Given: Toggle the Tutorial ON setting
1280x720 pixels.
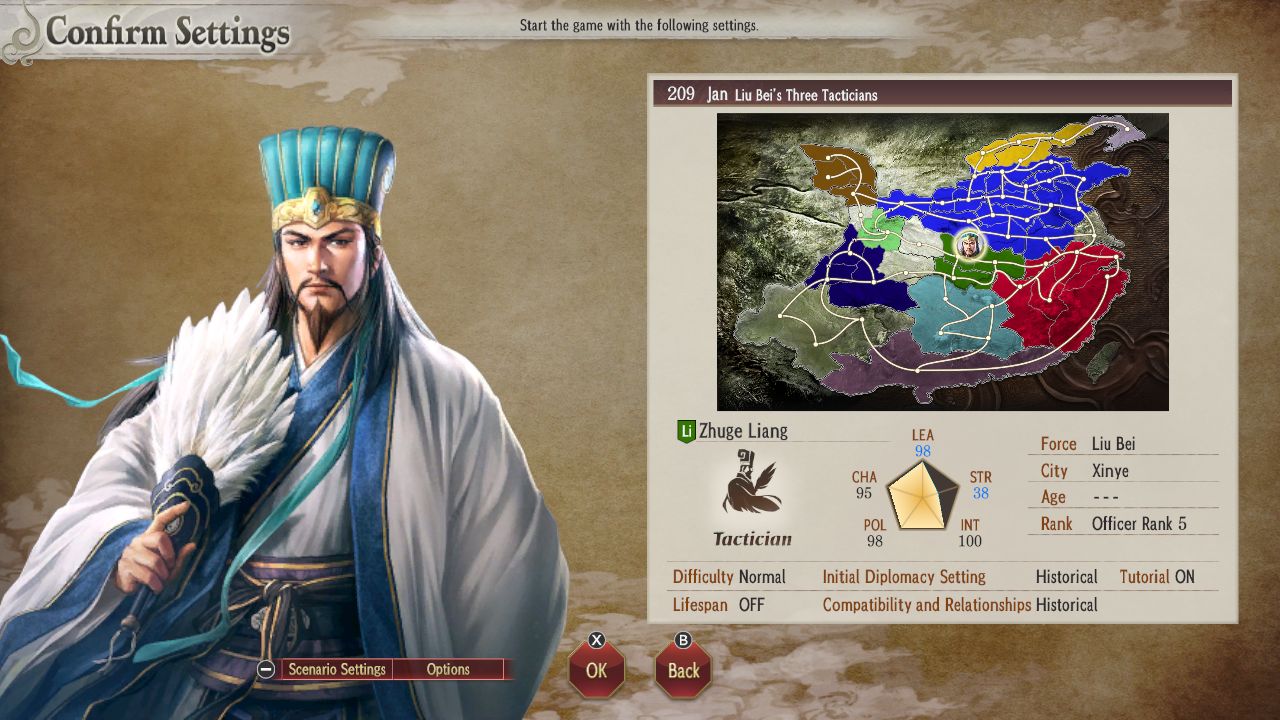Looking at the screenshot, I should pyautogui.click(x=1156, y=577).
